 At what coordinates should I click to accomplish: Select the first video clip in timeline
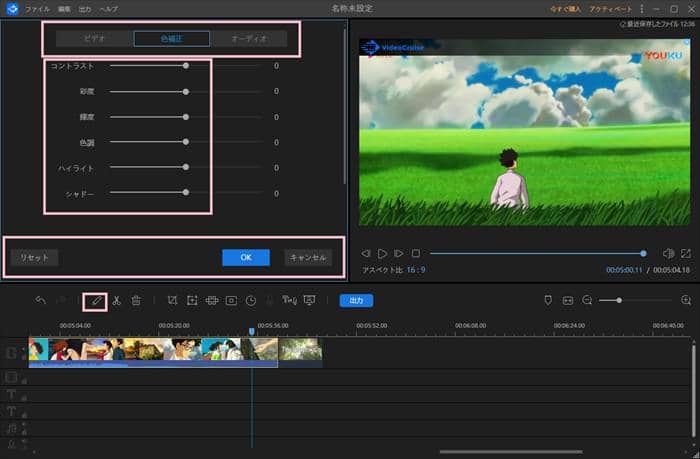[153, 352]
